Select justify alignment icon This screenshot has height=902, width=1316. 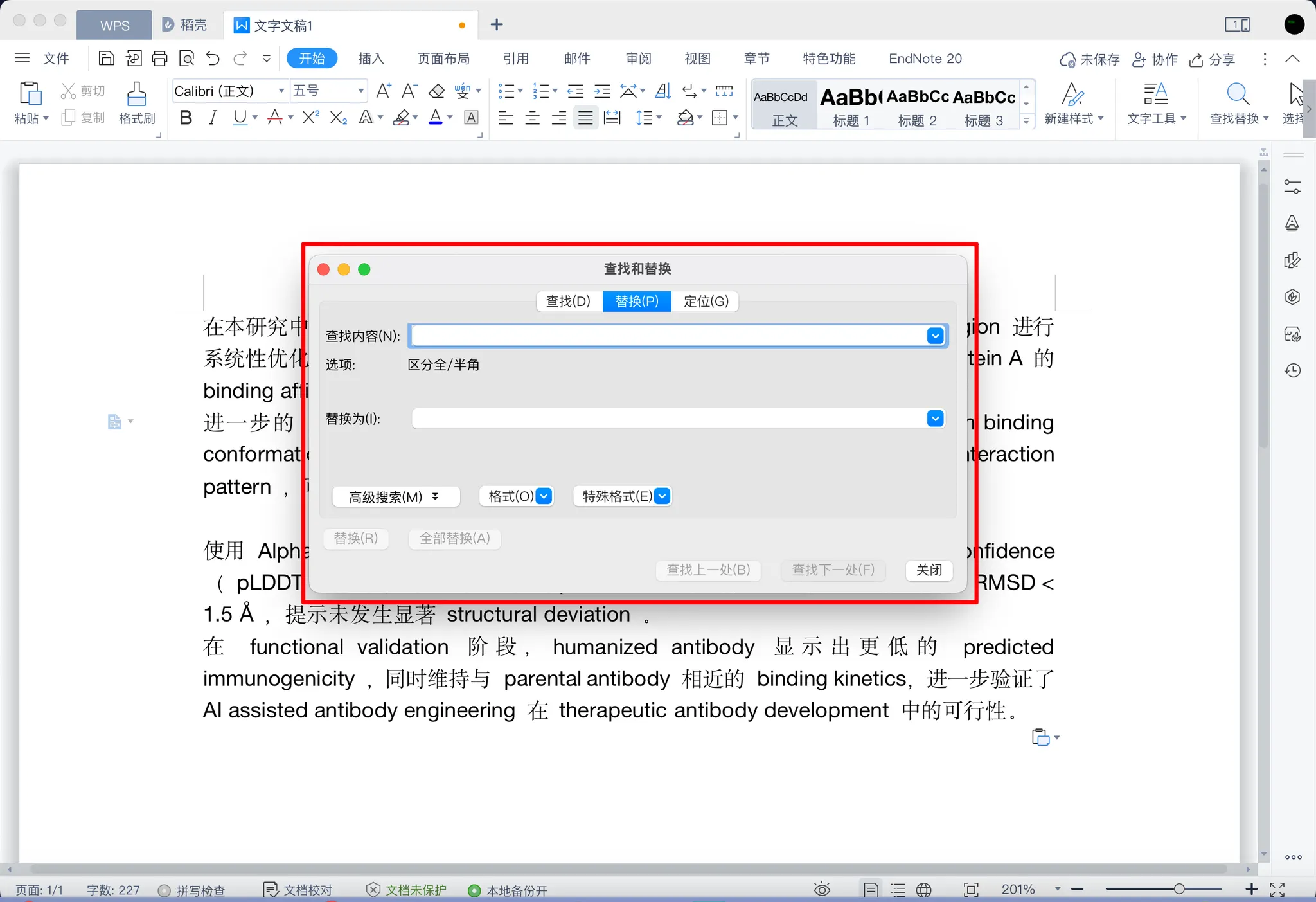(585, 118)
